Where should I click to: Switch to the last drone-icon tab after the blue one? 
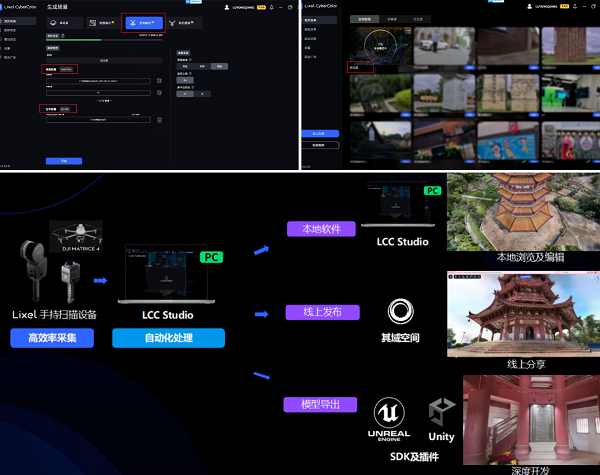tap(184, 23)
